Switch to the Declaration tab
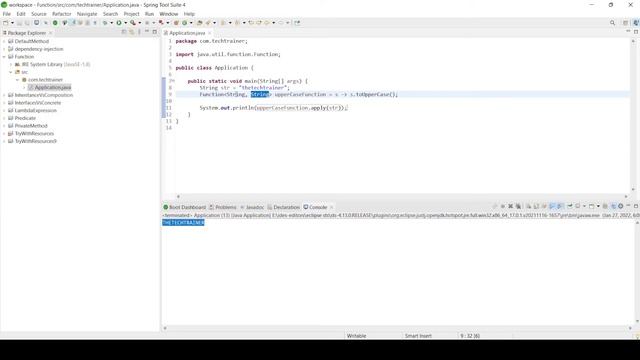This screenshot has width=640, height=360. coord(284,207)
